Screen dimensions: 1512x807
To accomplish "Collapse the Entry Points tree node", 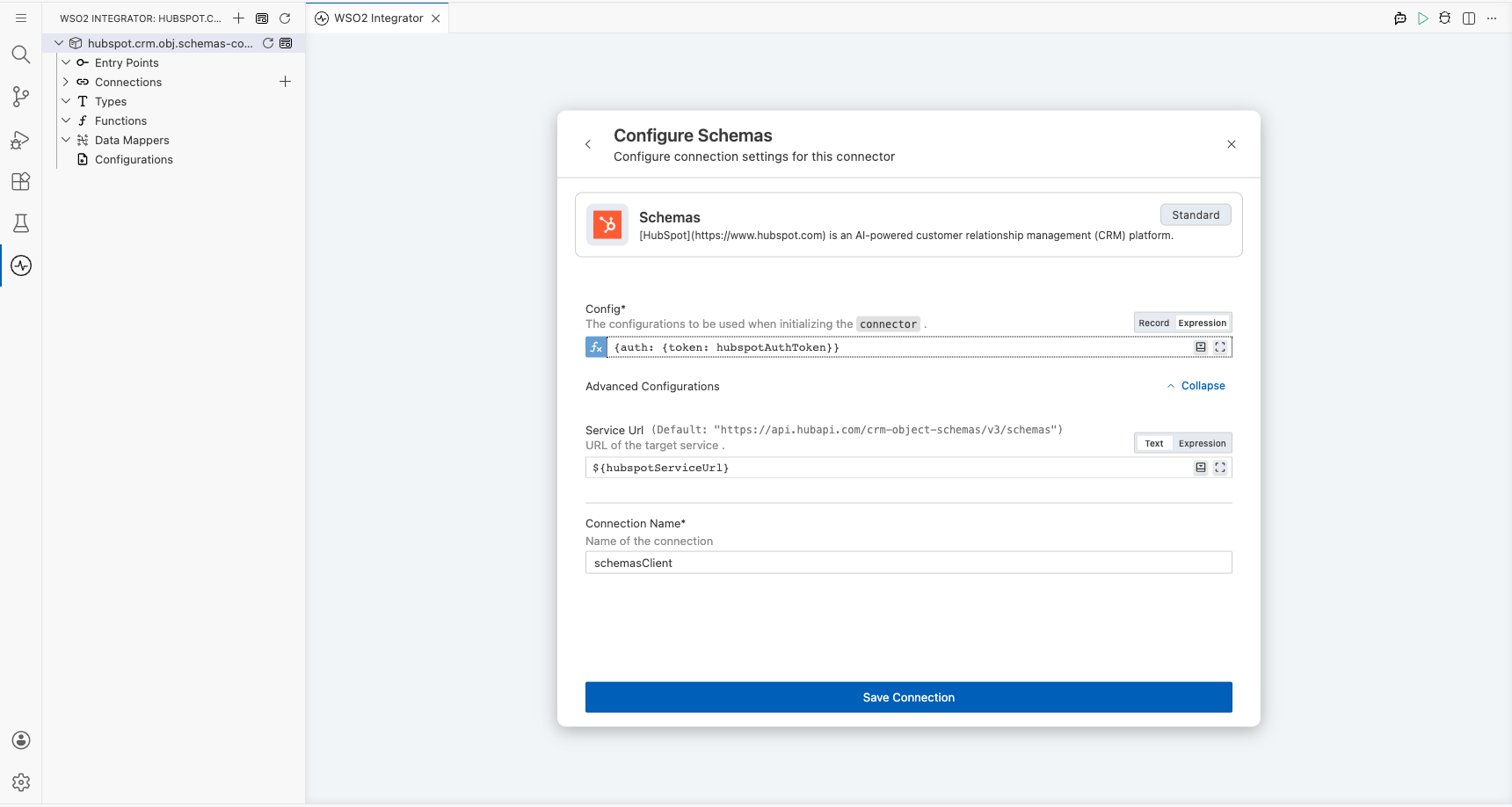I will (66, 62).
